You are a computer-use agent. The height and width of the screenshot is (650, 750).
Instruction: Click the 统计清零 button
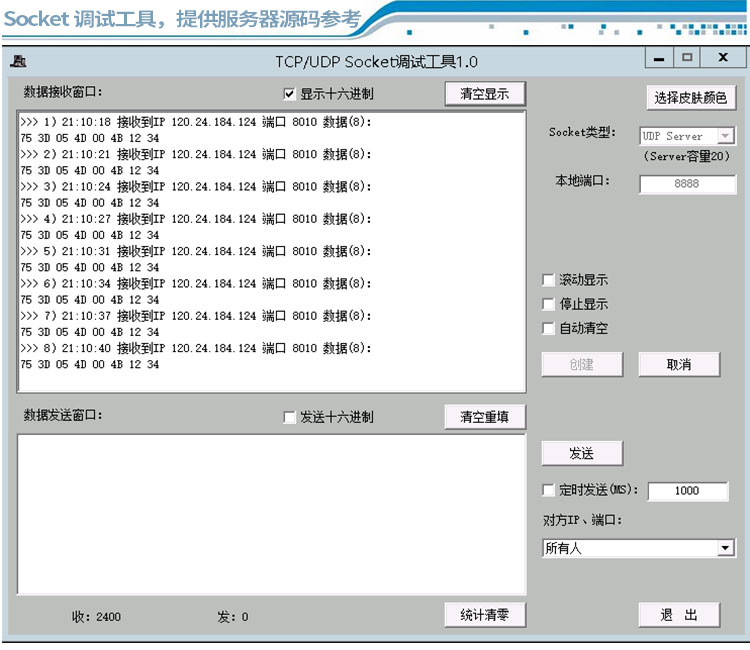pyautogui.click(x=485, y=615)
